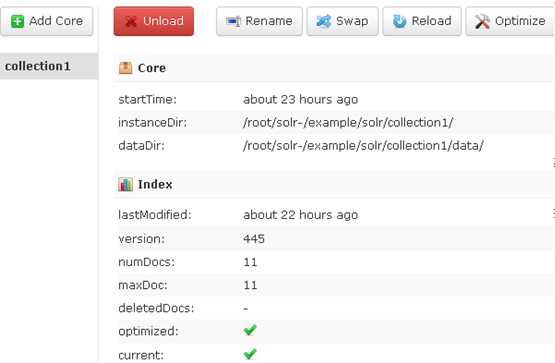Click the Rename button text
The height and width of the screenshot is (363, 555).
click(269, 21)
